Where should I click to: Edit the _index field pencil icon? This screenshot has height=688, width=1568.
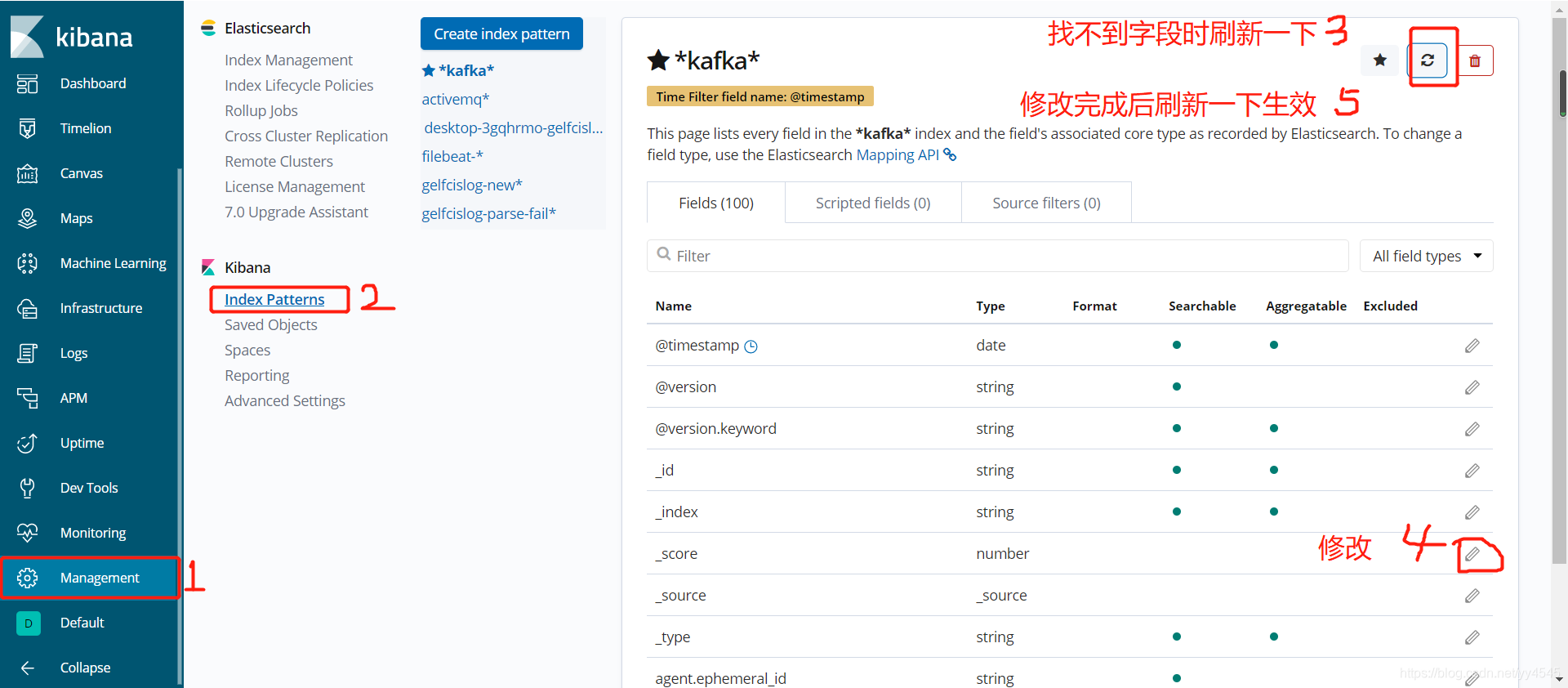coord(1472,512)
